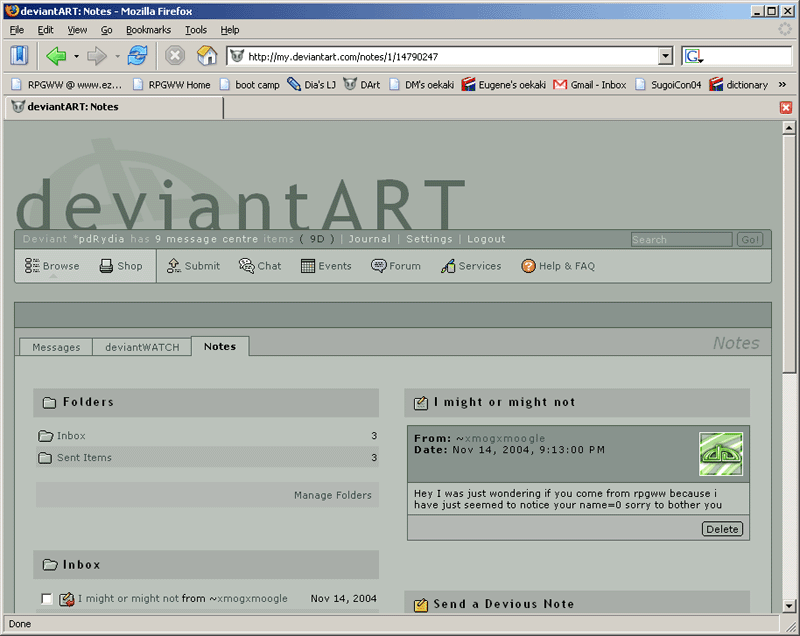This screenshot has height=636, width=800.
Task: Open the dictionary bookmark
Action: [738, 85]
